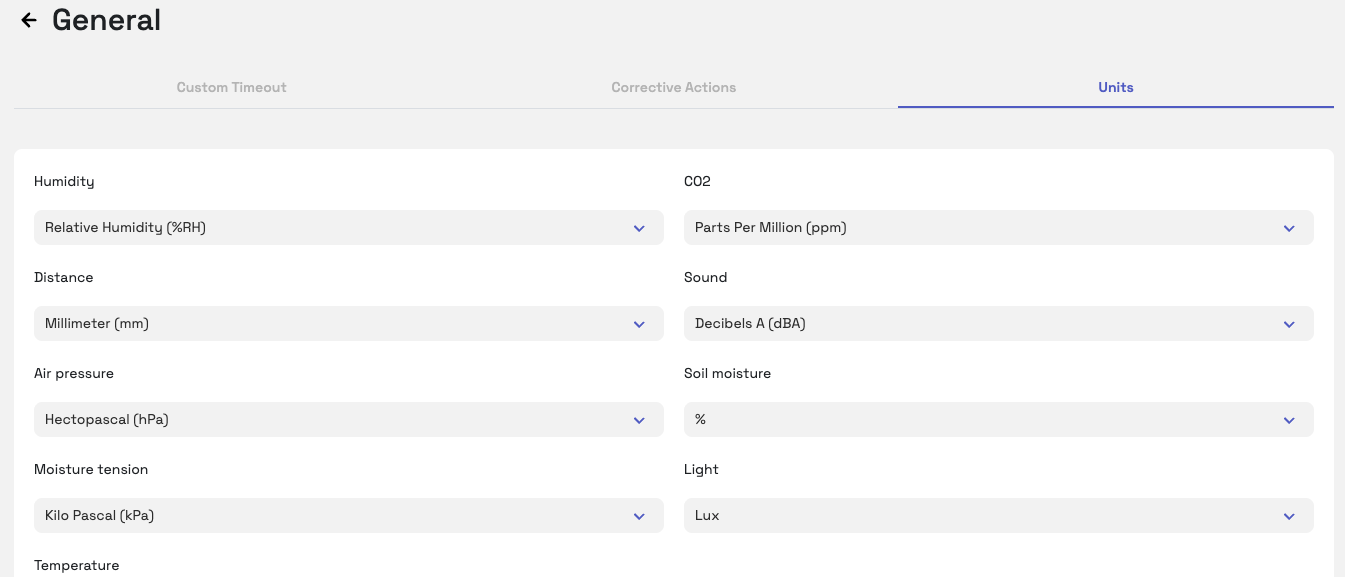Click the chevron in the Lux field
Screen dimensions: 1345x577
tap(1289, 517)
